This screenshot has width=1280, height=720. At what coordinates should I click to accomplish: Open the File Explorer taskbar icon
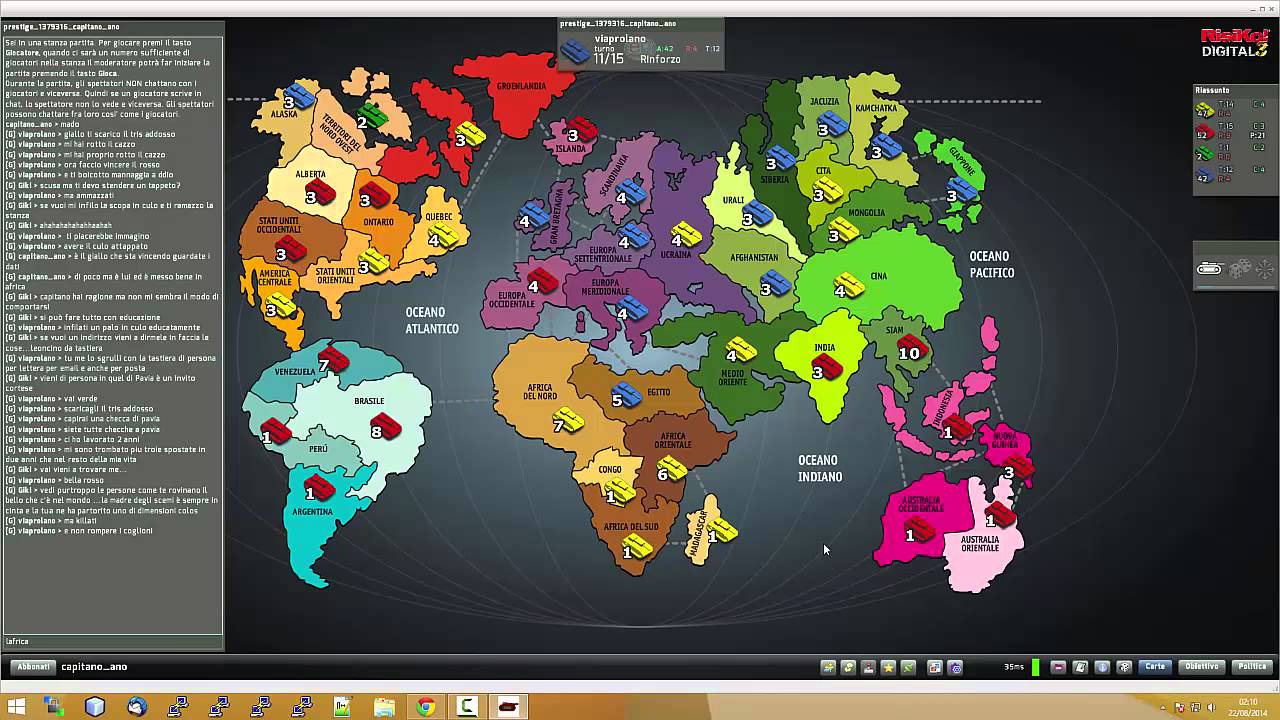384,707
